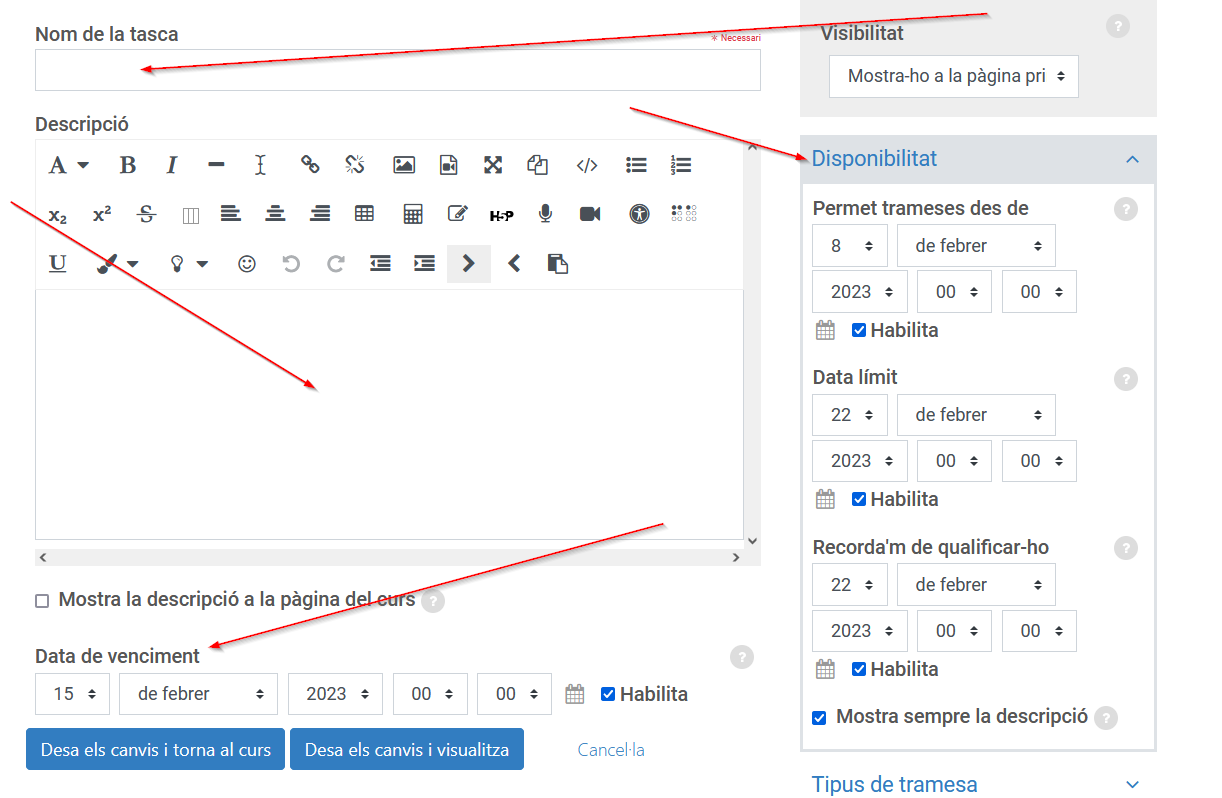Record audio with the microphone icon
1222x798 pixels.
545,214
